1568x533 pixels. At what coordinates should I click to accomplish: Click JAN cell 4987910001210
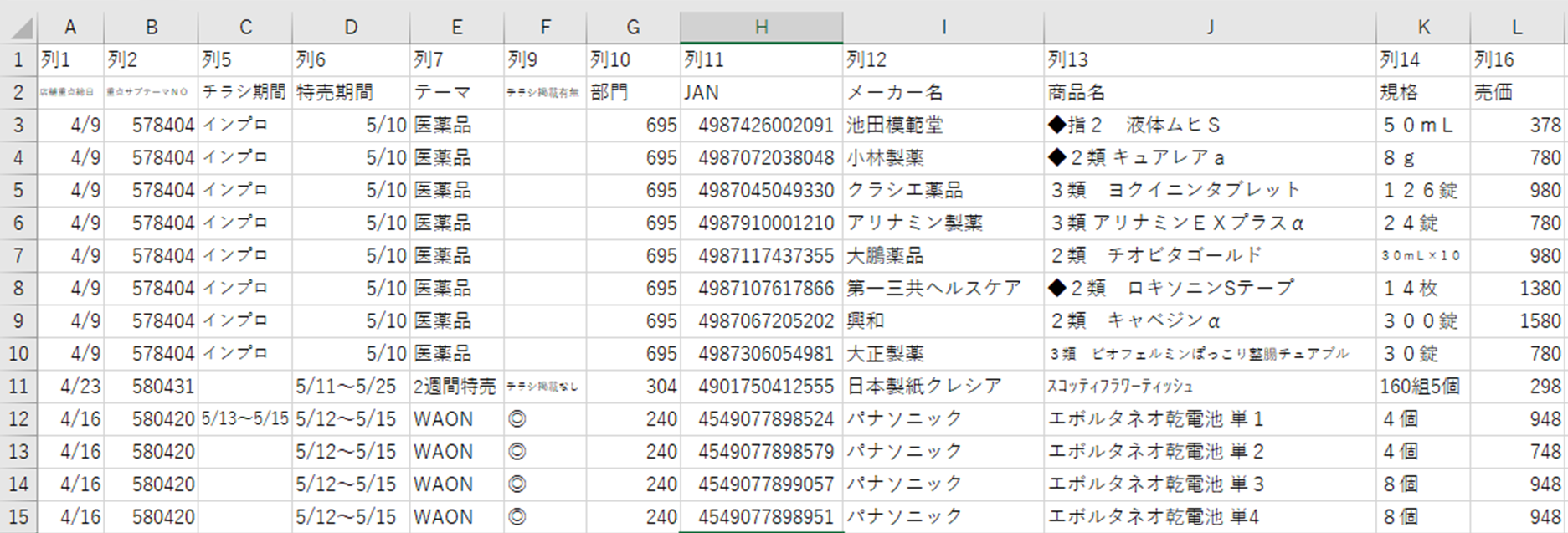pyautogui.click(x=761, y=223)
